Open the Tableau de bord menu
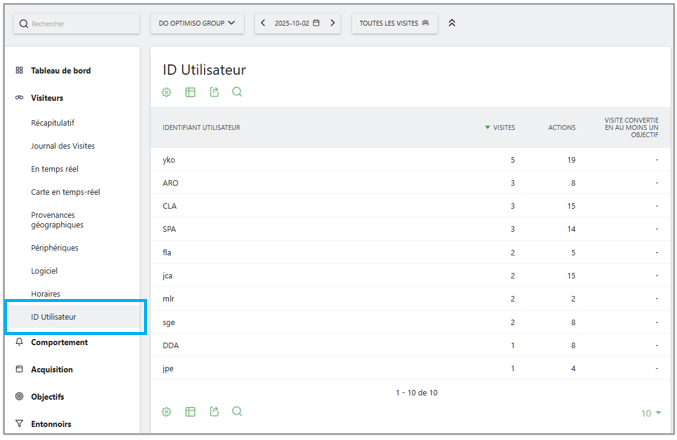The image size is (677, 440). 61,71
